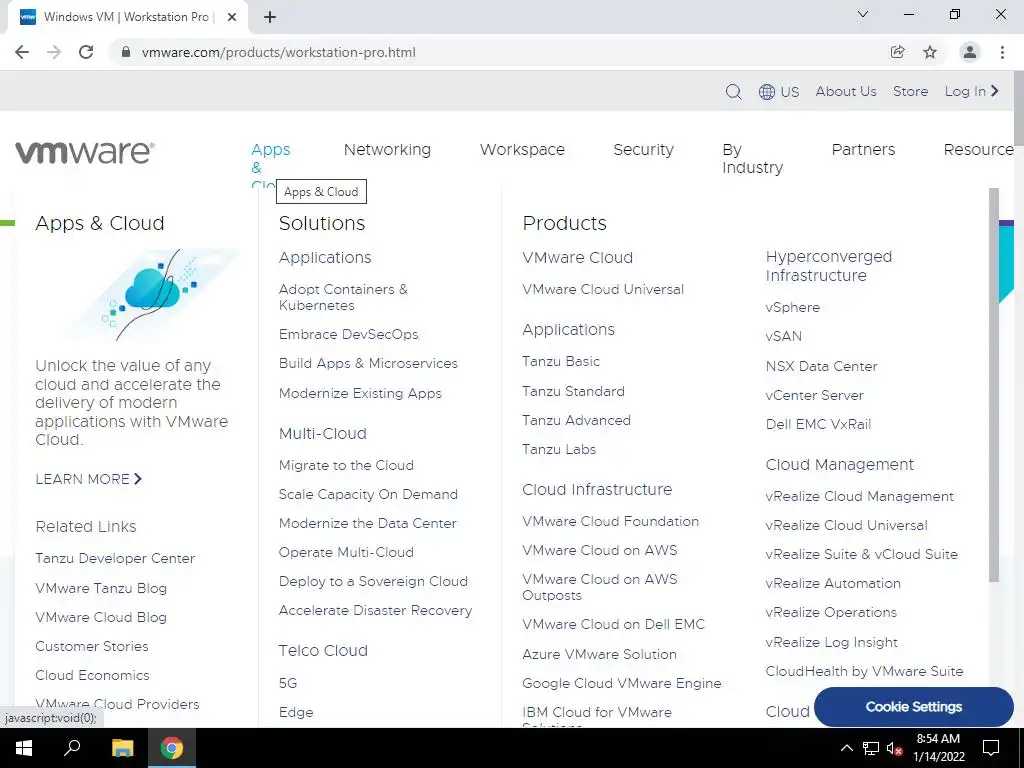Open the Log In menu chevron
This screenshot has height=768, width=1024.
coord(995,91)
